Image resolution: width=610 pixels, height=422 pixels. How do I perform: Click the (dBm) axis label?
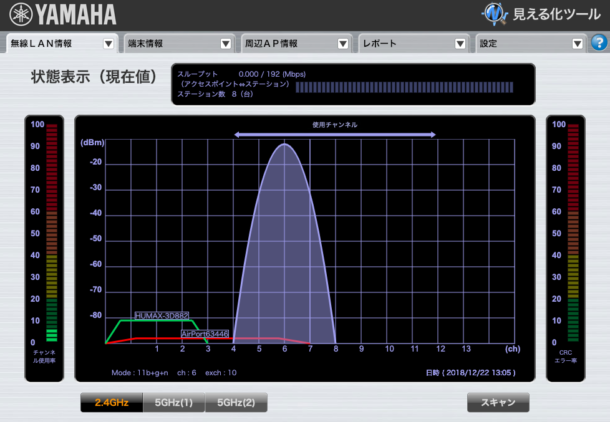(92, 143)
